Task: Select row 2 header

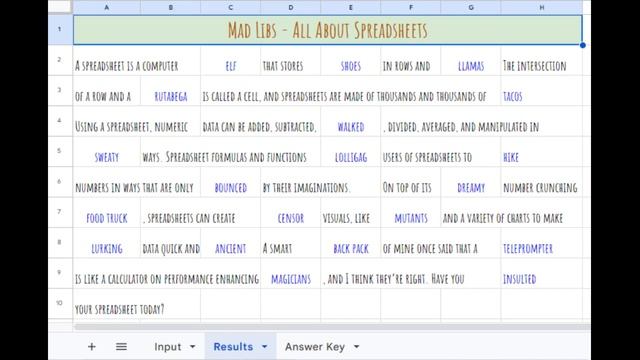Action: [x=60, y=60]
